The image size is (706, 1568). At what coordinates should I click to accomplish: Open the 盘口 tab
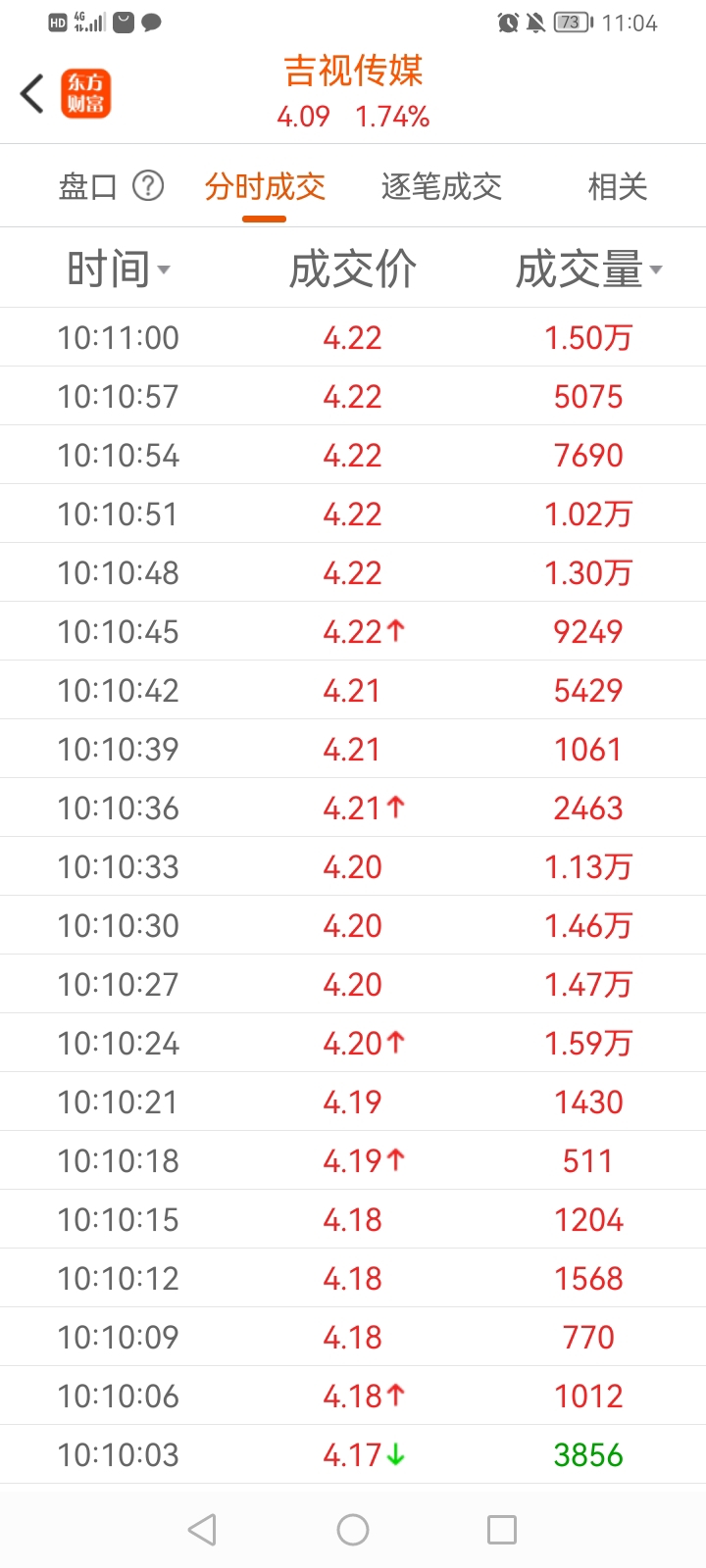pyautogui.click(x=88, y=186)
